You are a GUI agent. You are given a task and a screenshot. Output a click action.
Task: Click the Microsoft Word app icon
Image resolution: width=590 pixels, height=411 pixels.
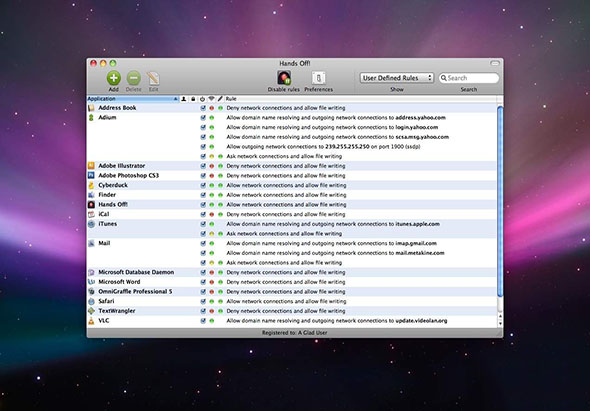pos(91,282)
